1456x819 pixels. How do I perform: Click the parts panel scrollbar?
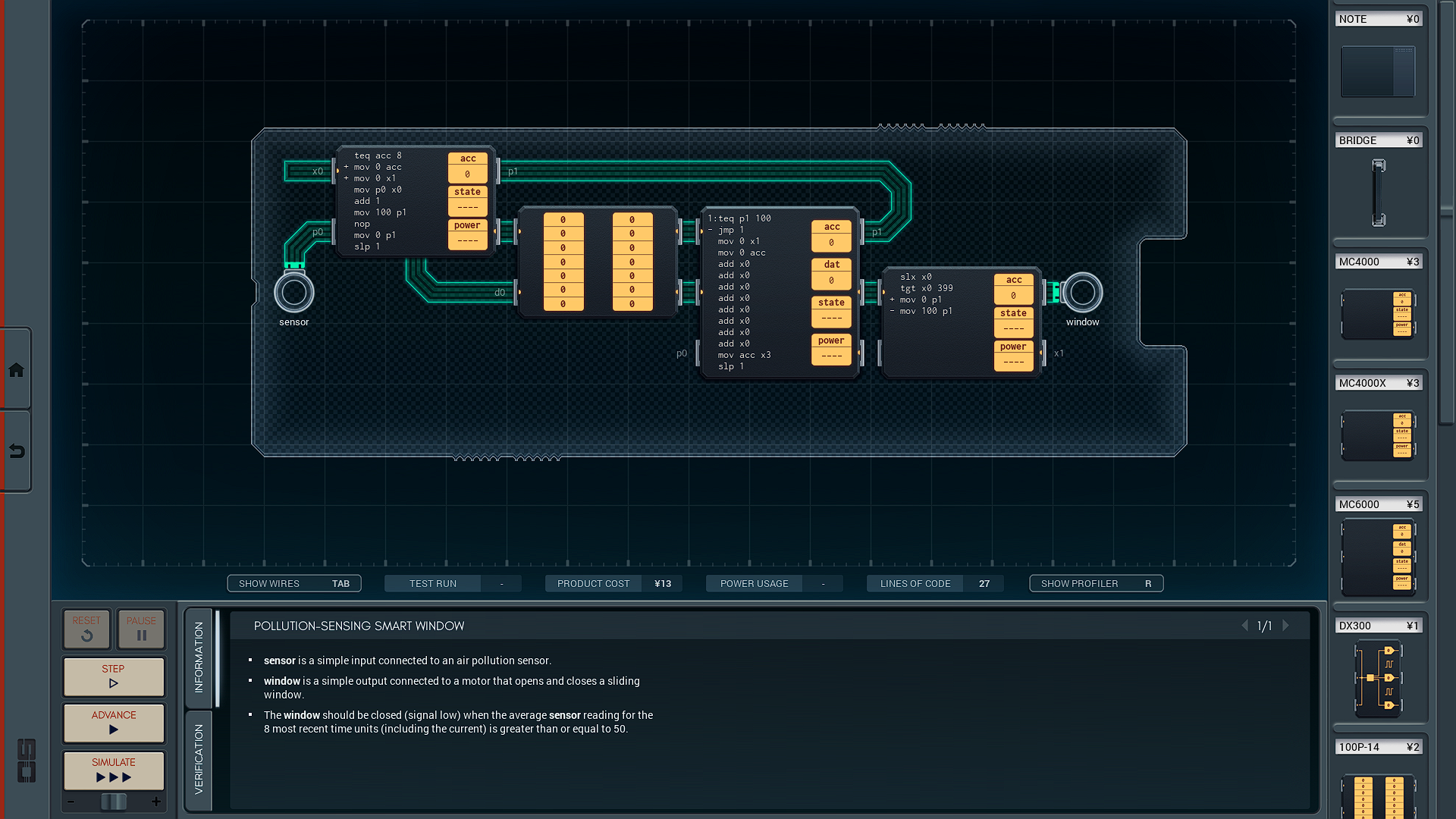pos(1447,212)
